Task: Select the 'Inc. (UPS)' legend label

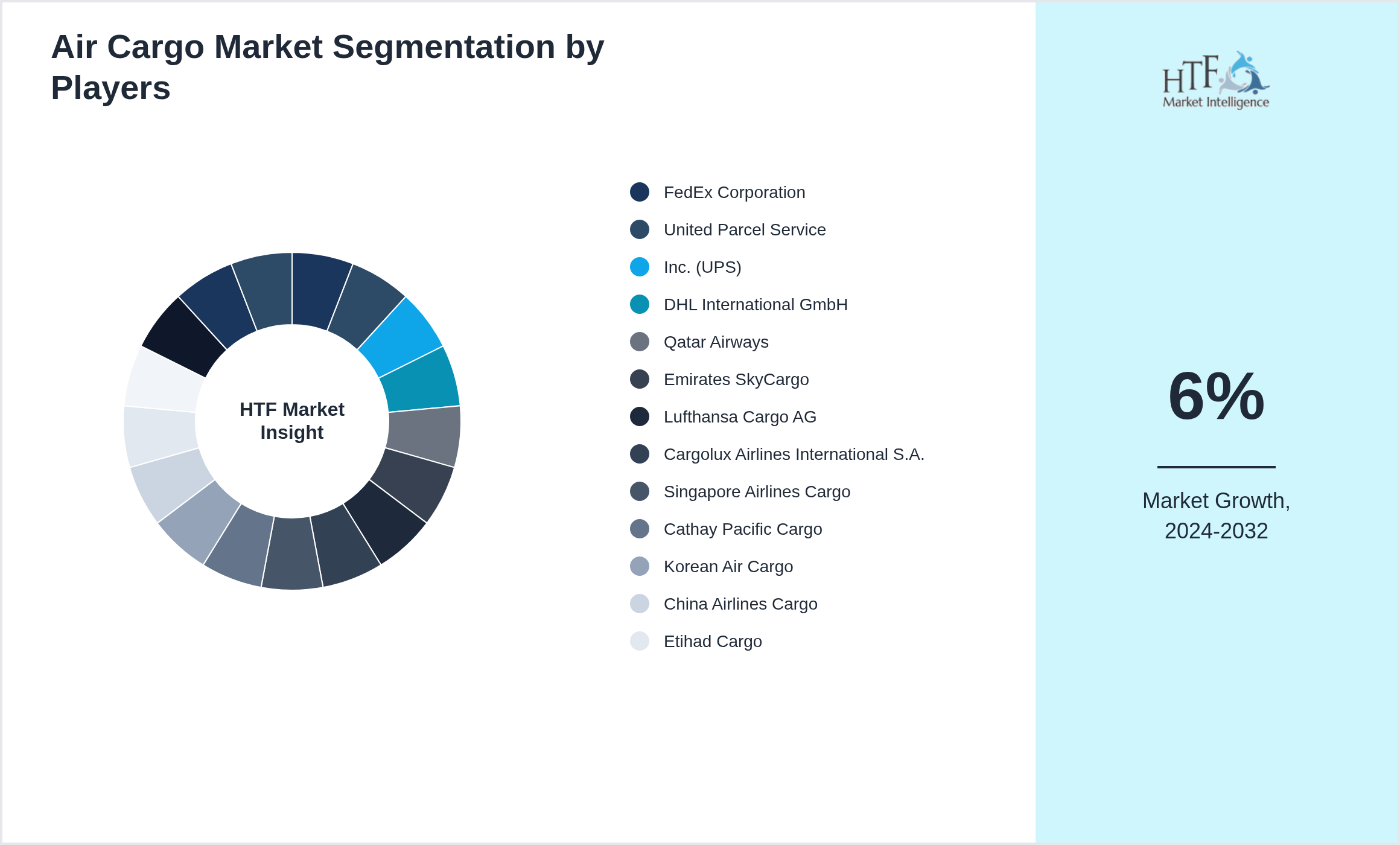Action: click(x=702, y=267)
